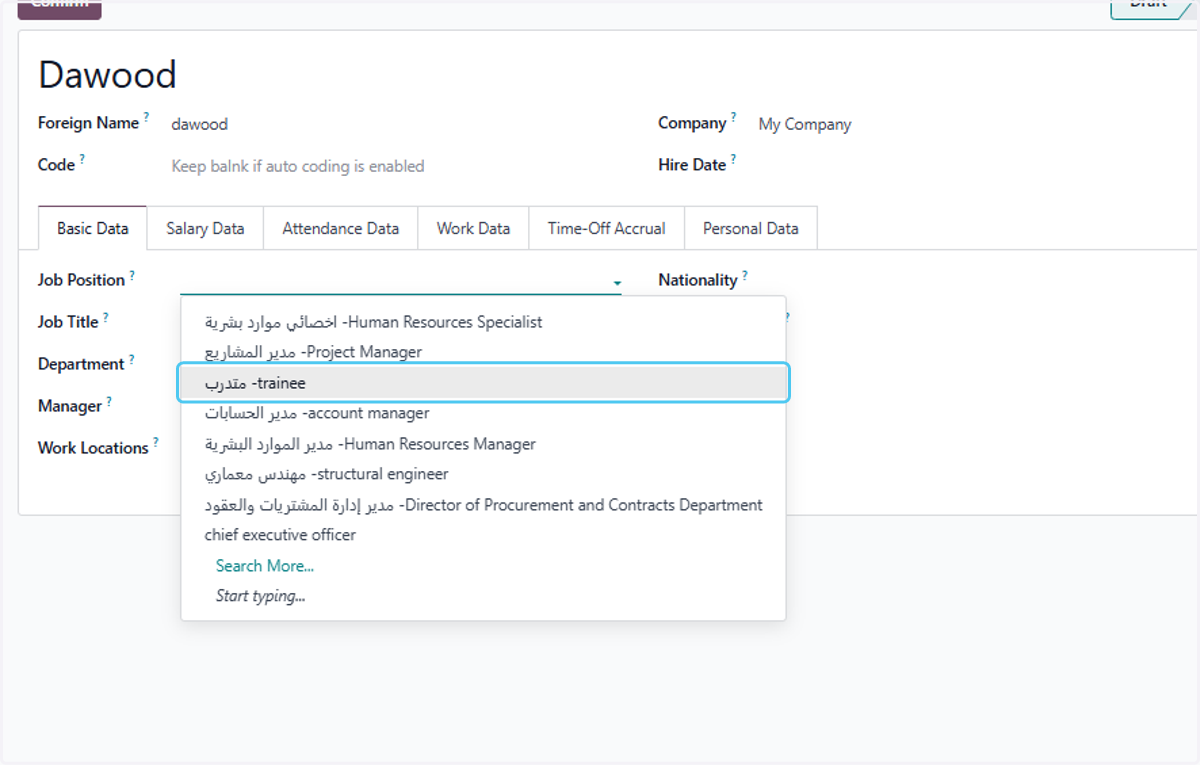Screen dimensions: 1200x765
Task: Click the help icon beside Work Locations
Action: (156, 442)
